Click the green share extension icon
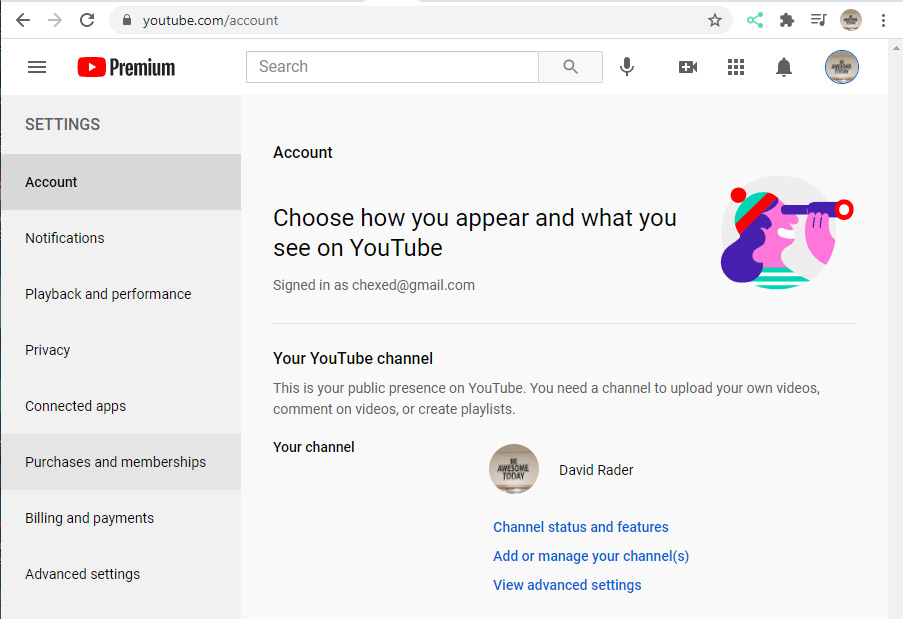 tap(754, 21)
